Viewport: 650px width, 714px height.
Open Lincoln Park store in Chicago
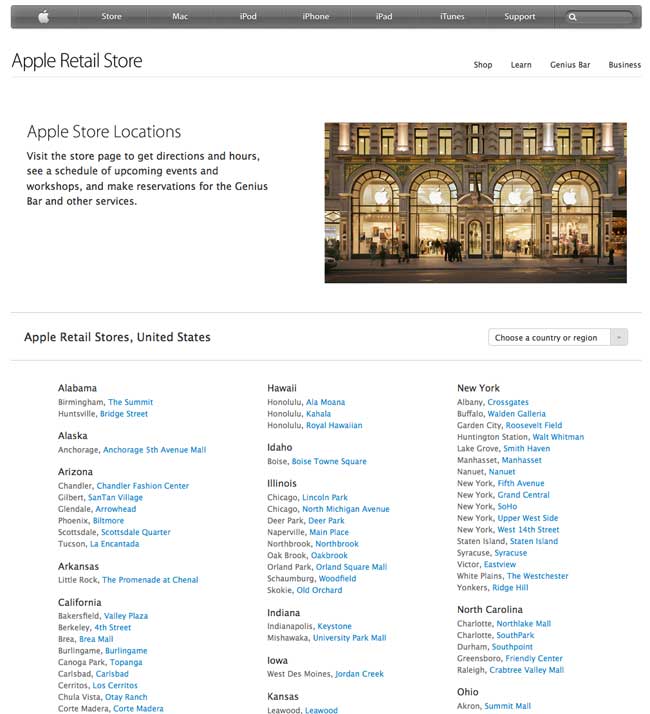click(x=325, y=498)
